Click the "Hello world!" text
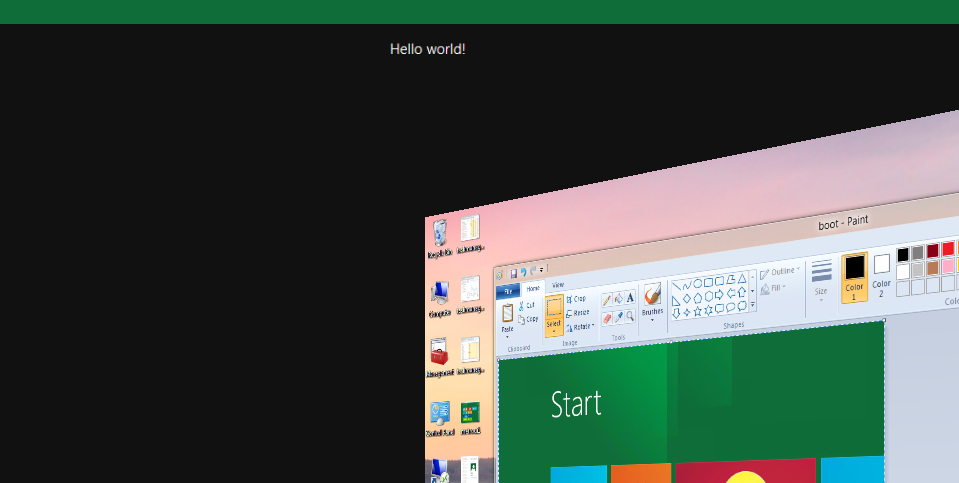The height and width of the screenshot is (483, 959). pyautogui.click(x=428, y=49)
